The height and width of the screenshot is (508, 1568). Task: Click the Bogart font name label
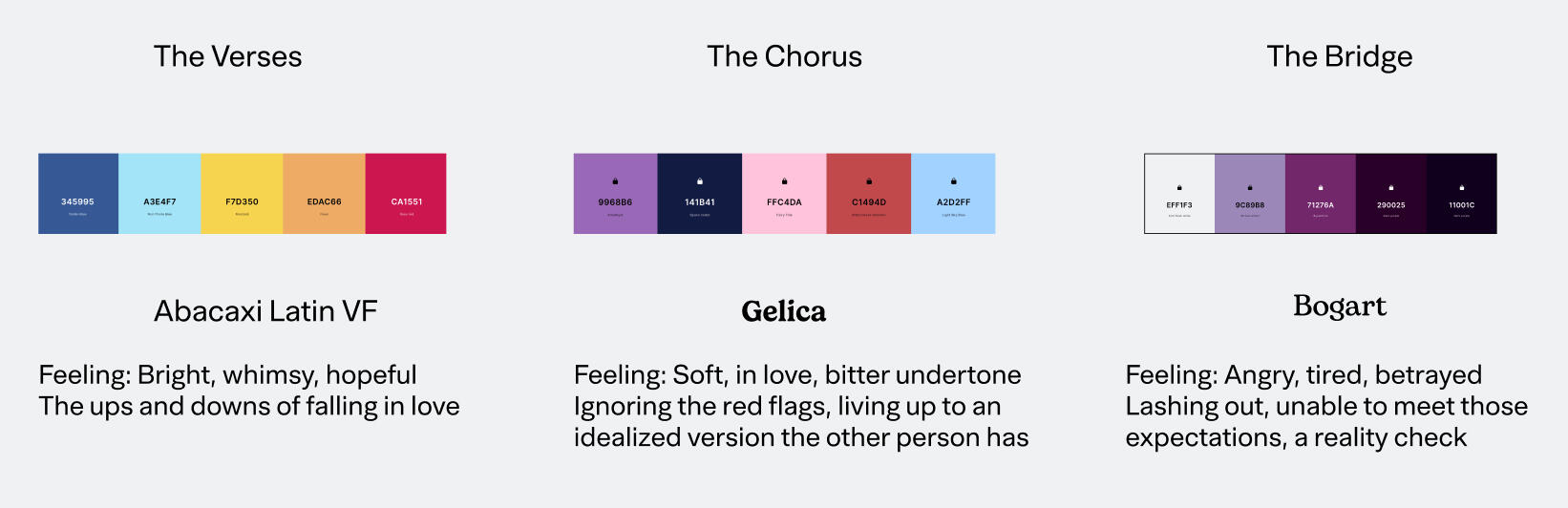click(x=1339, y=306)
